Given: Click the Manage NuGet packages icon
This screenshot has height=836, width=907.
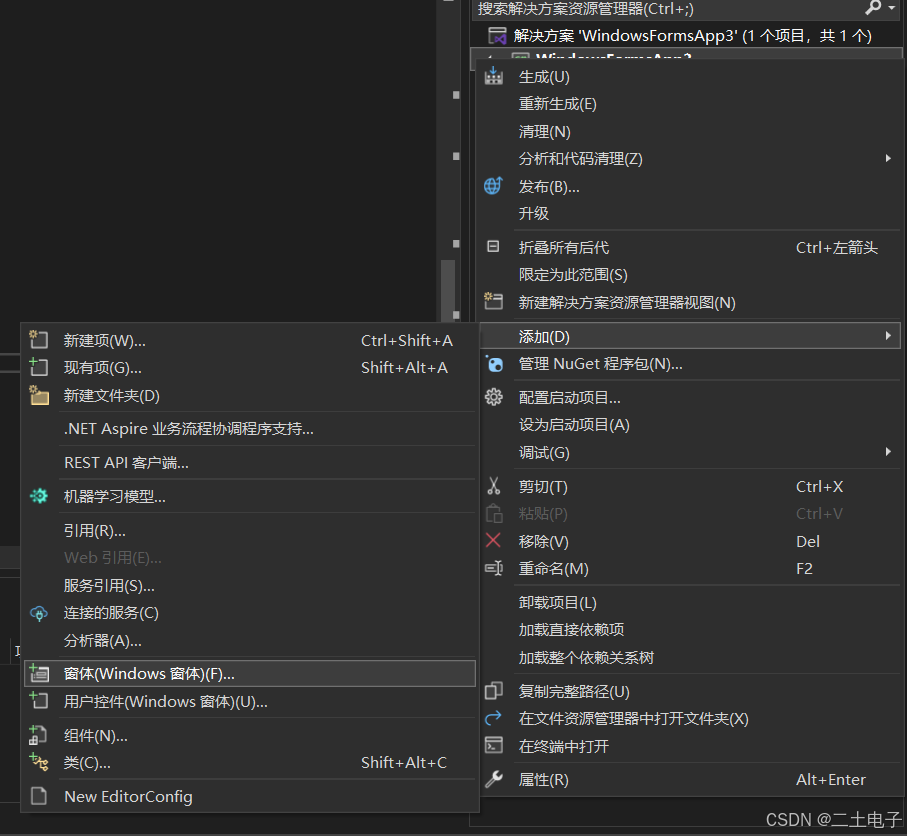Looking at the screenshot, I should click(494, 364).
